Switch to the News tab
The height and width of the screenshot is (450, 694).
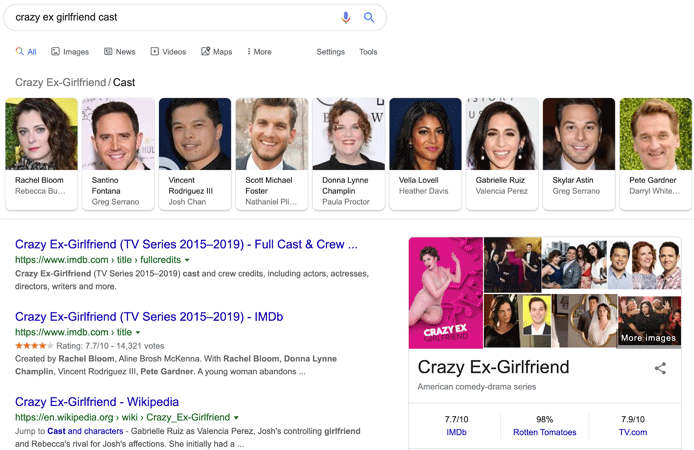point(120,52)
